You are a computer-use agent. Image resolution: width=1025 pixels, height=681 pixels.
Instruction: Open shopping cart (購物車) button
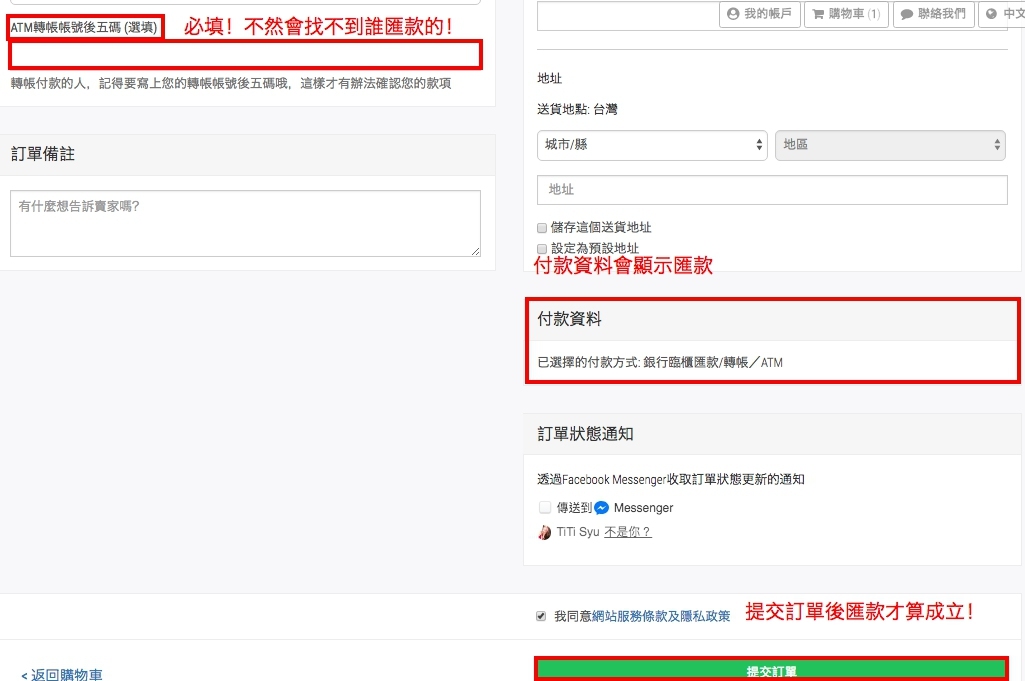point(846,14)
